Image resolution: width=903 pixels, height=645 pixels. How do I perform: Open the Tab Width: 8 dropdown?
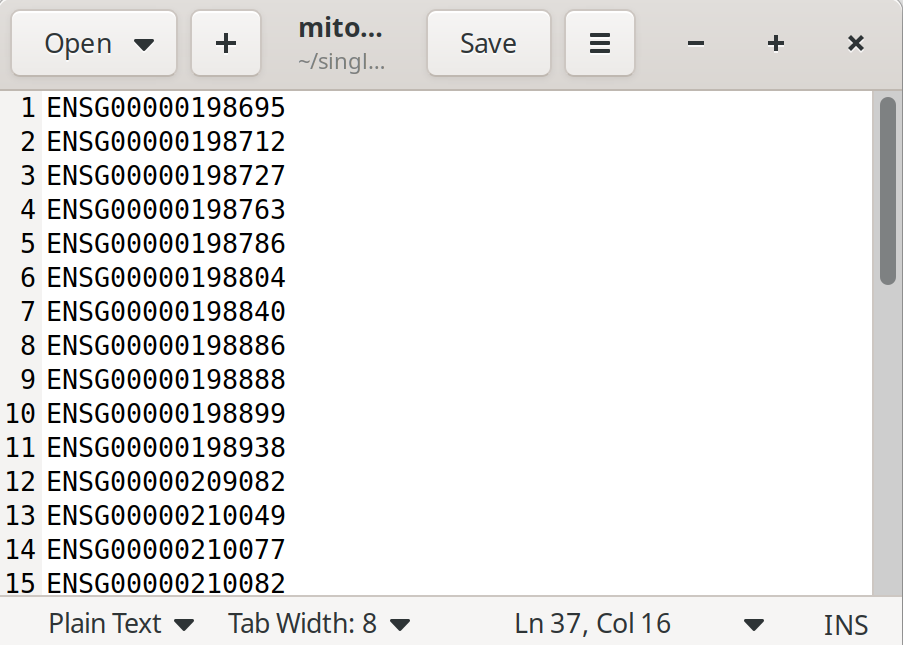[x=319, y=624]
